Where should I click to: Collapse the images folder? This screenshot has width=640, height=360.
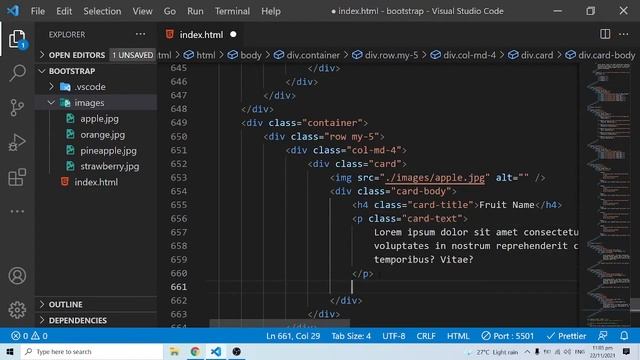(89, 102)
